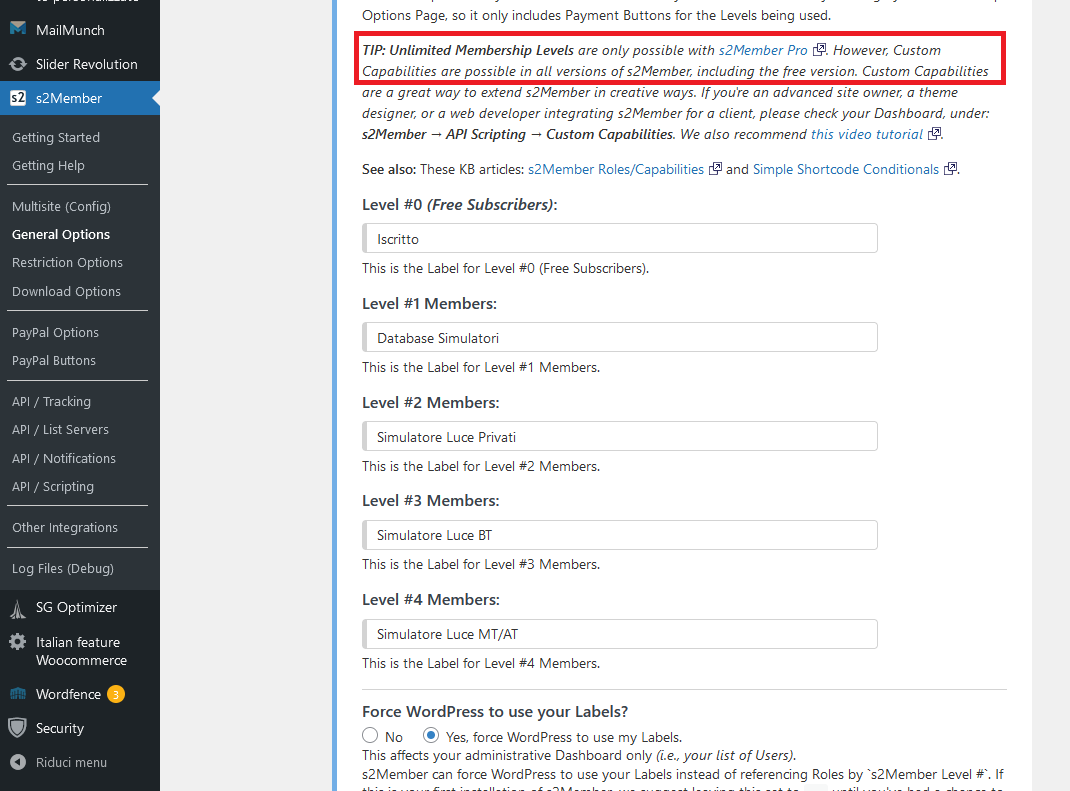Open s2Member Roles/Capabilities KB article
This screenshot has height=791, width=1070.
tap(616, 169)
